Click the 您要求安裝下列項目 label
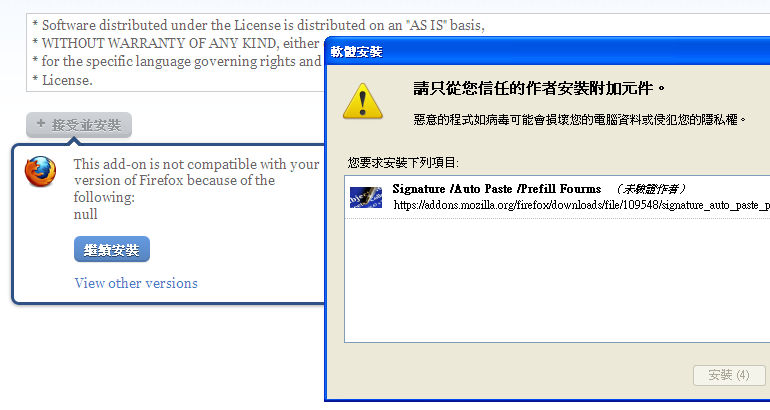 coord(403,163)
